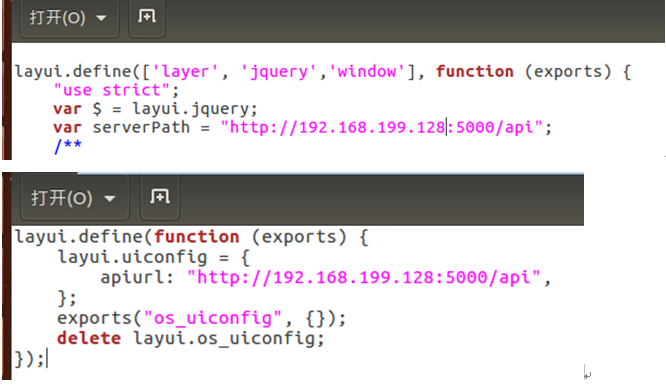Click the layui.uiconfig assignment line

154,257
